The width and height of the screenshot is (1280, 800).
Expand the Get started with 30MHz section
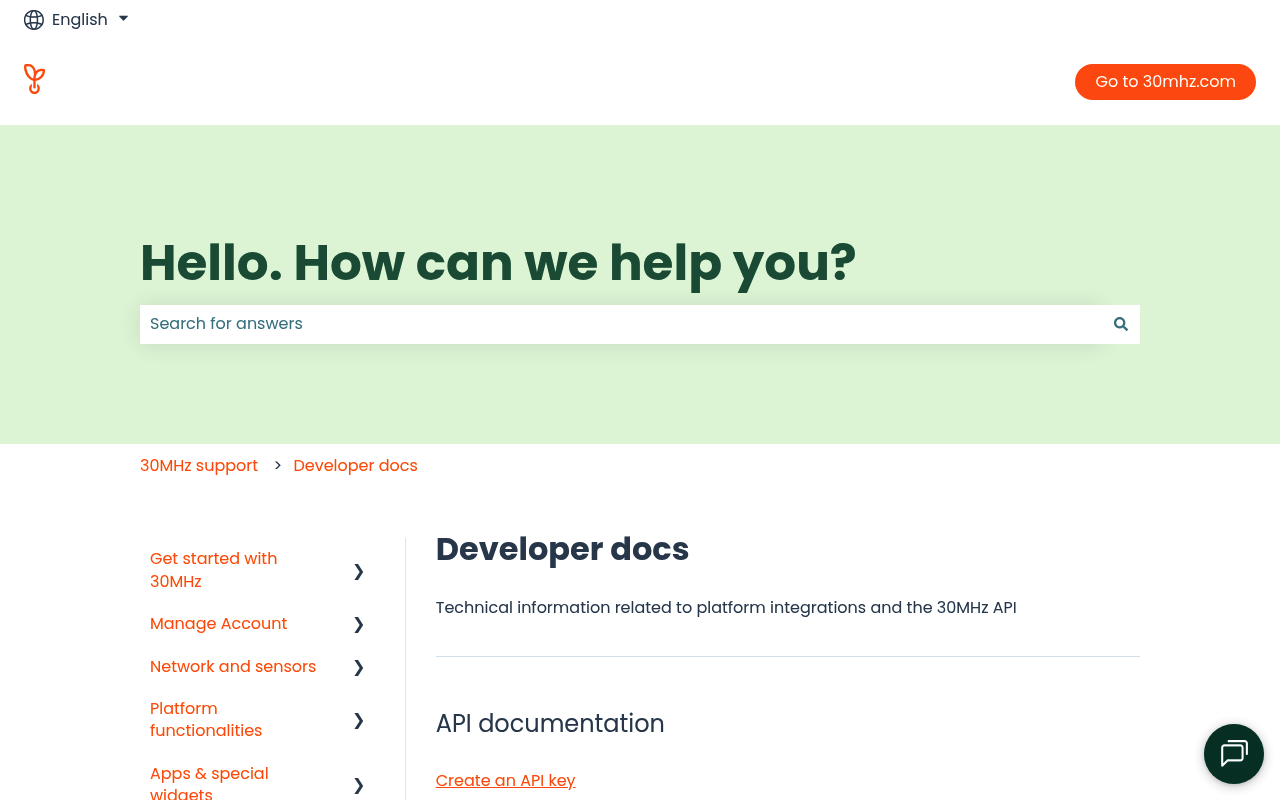[359, 571]
